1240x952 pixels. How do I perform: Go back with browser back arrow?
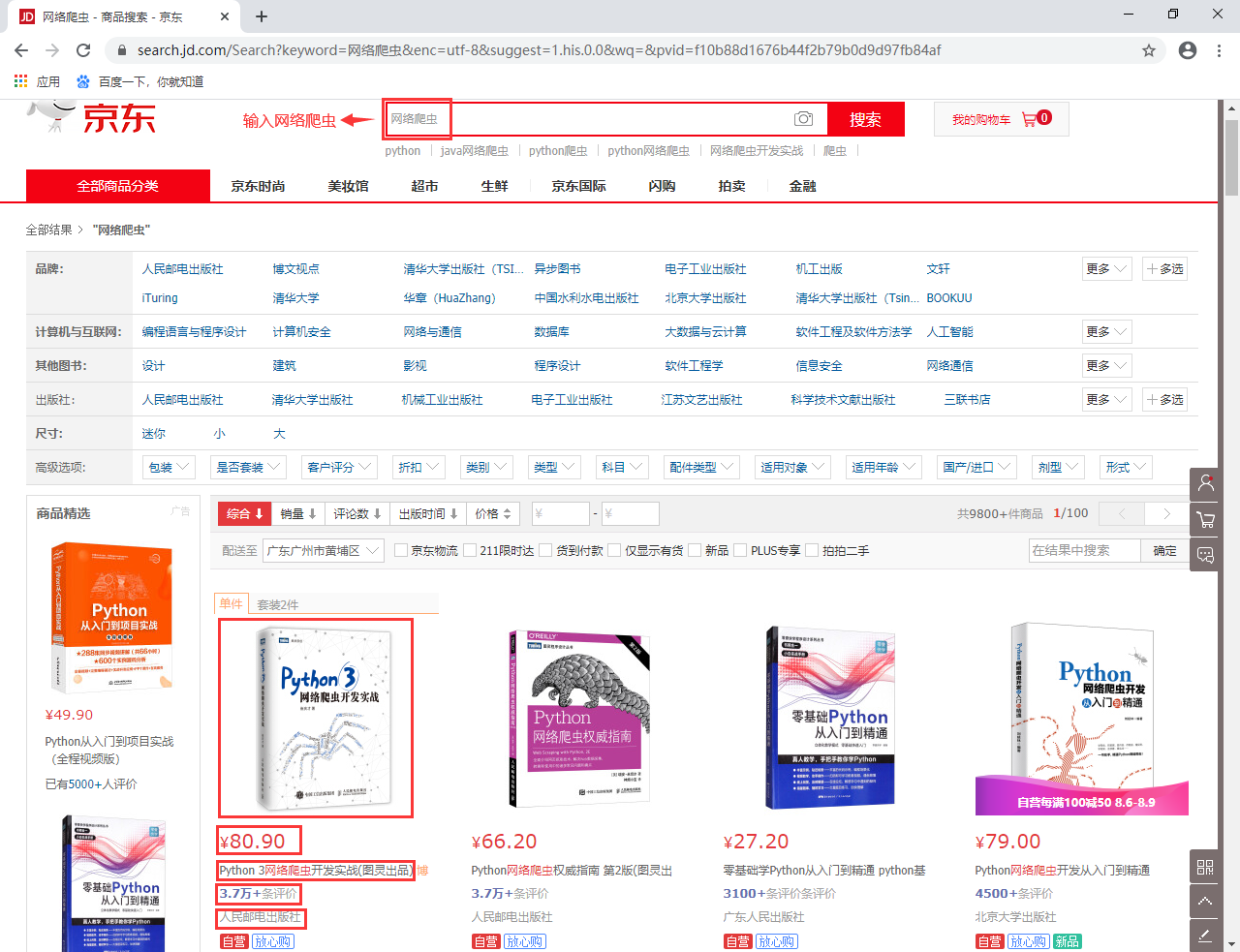[21, 50]
